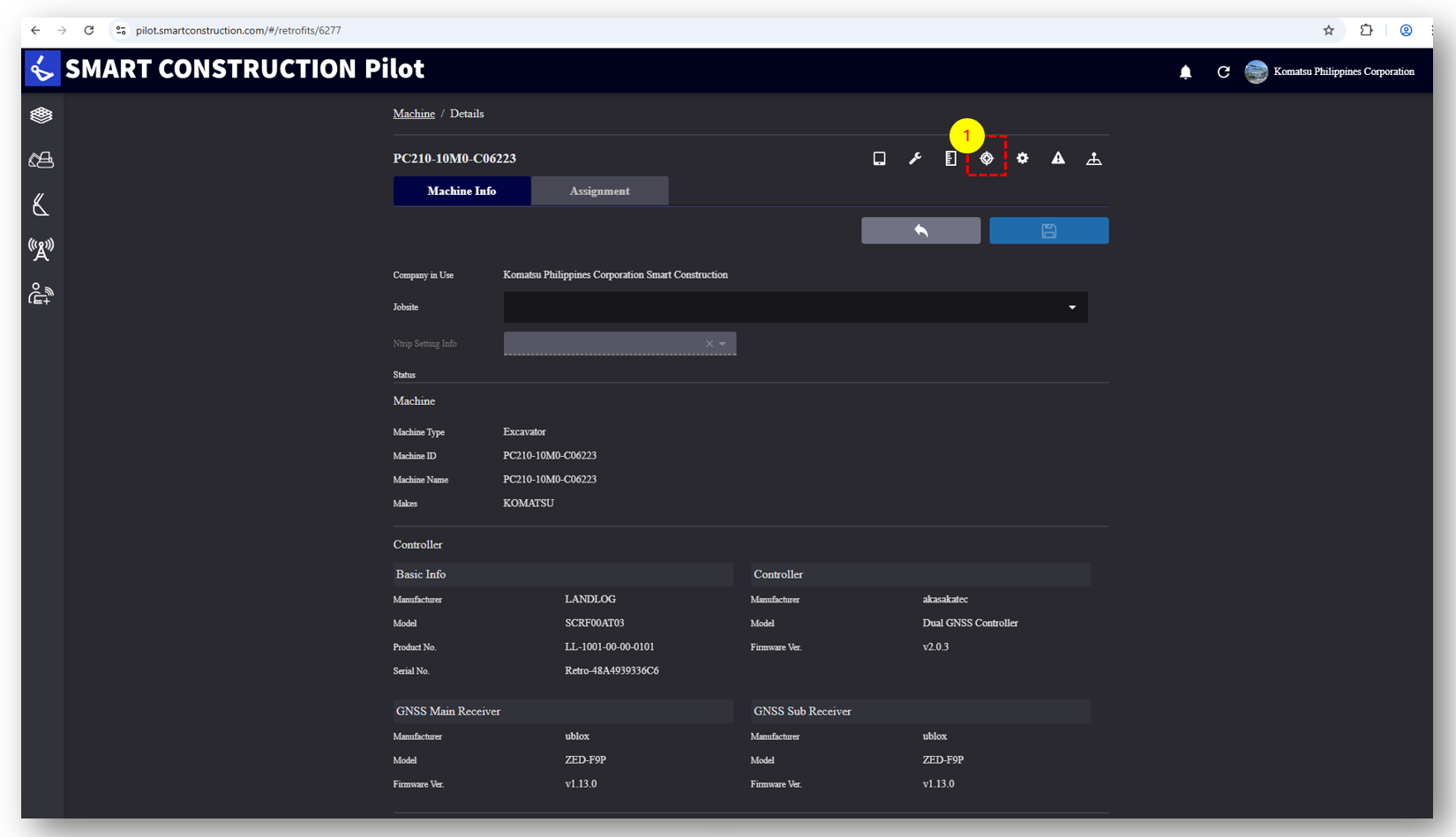This screenshot has width=1456, height=837.
Task: Open the layers sidebar icon
Action: point(41,116)
